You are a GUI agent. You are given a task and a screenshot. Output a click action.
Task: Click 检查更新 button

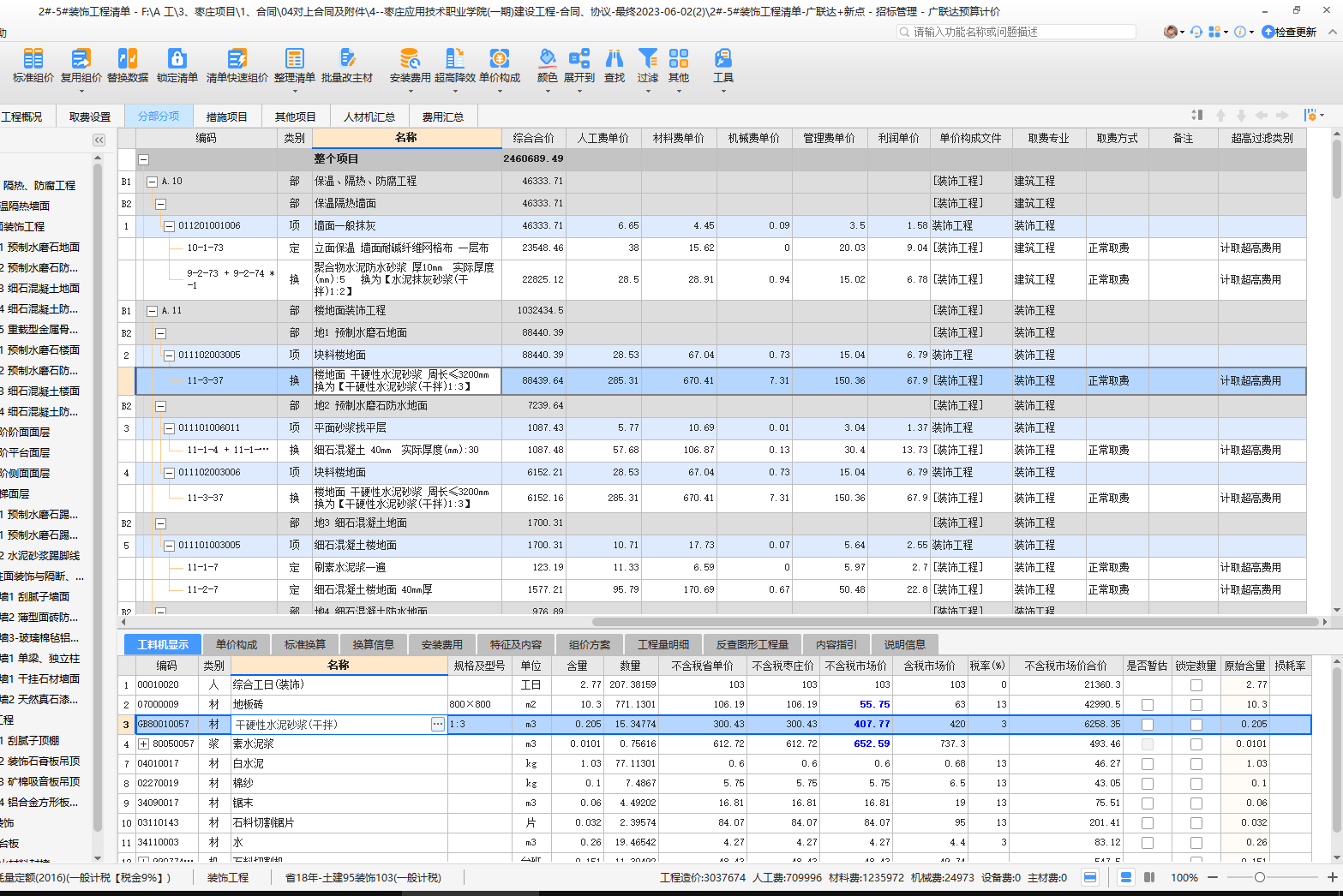(1289, 32)
